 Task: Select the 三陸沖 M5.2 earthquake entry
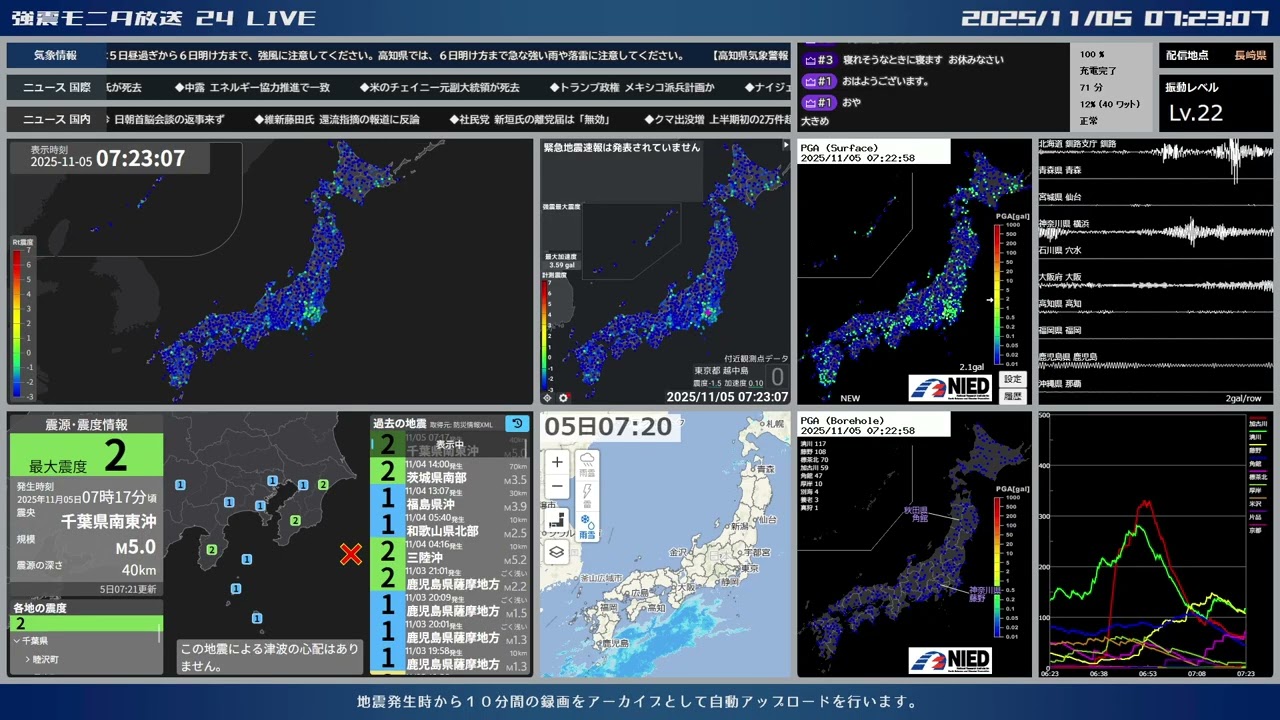449,552
